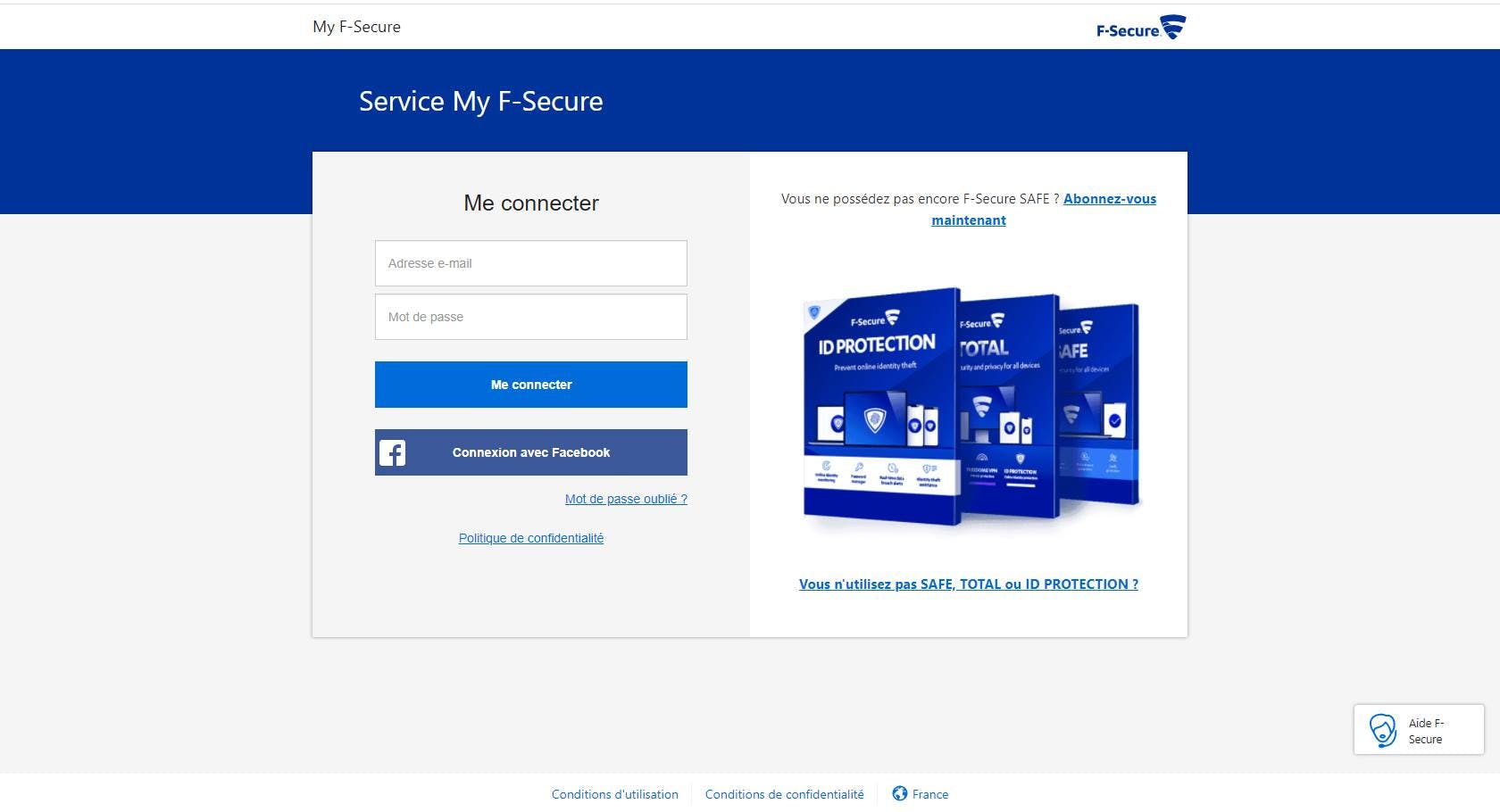Focus the Adresse e-mail field
The width and height of the screenshot is (1500, 812).
coord(531,263)
